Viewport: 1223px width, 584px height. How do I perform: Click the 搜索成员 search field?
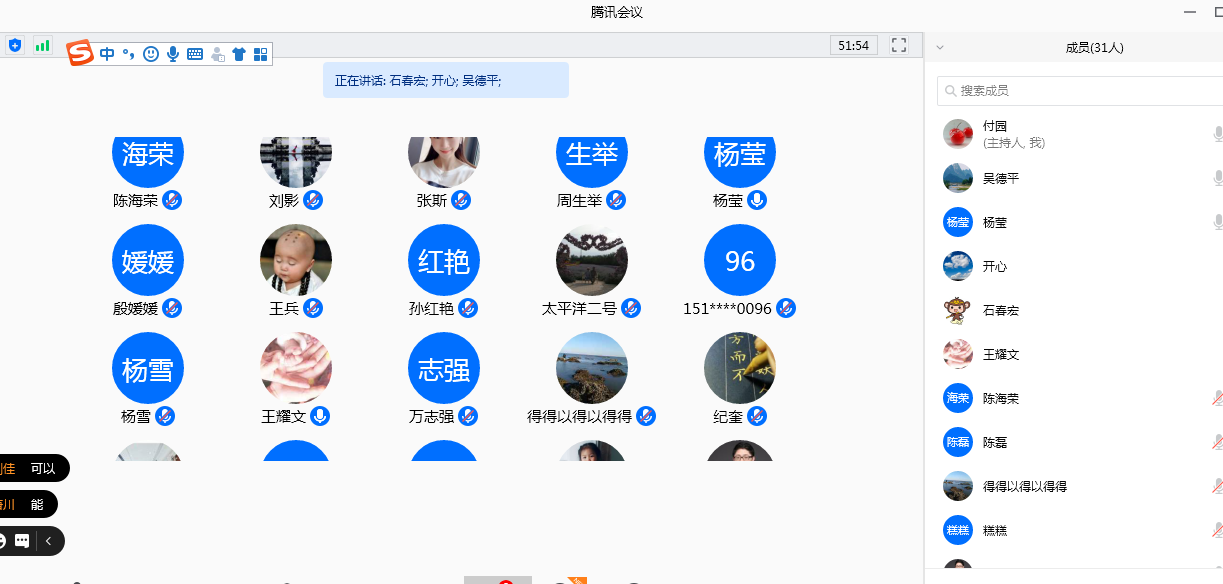click(1080, 90)
